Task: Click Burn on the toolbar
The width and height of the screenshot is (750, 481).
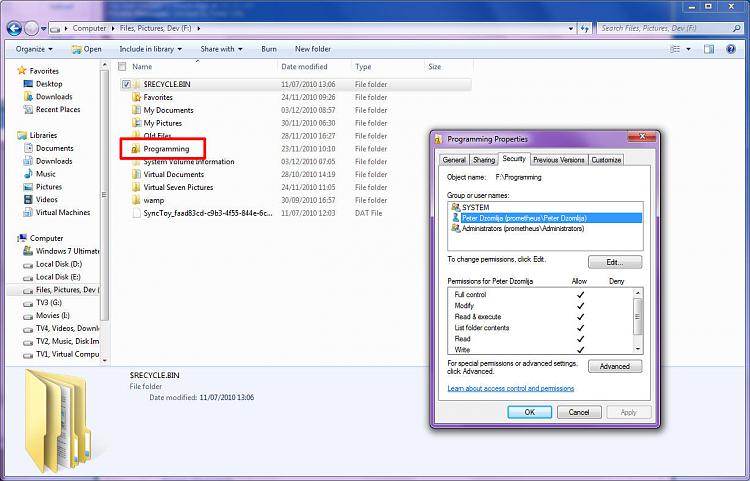Action: 269,49
